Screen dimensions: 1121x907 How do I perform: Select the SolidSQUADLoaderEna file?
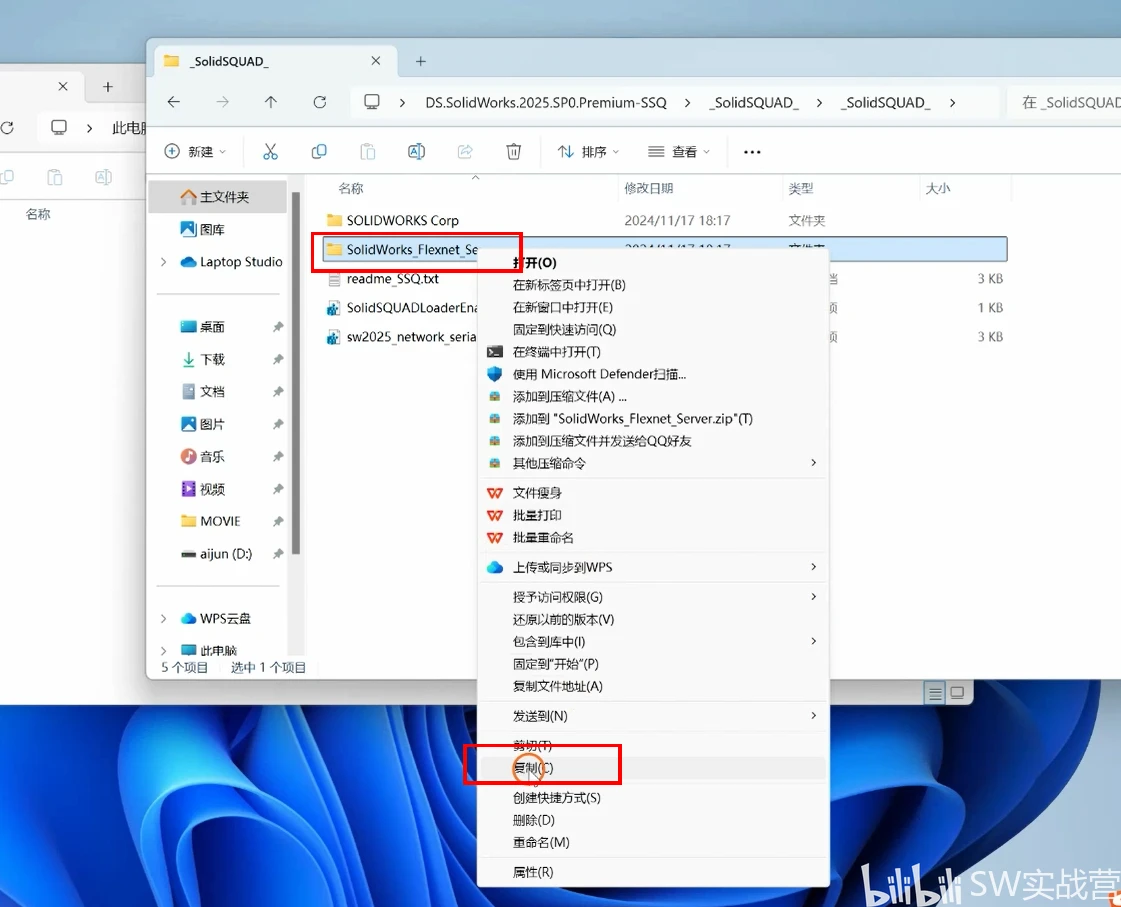click(401, 308)
